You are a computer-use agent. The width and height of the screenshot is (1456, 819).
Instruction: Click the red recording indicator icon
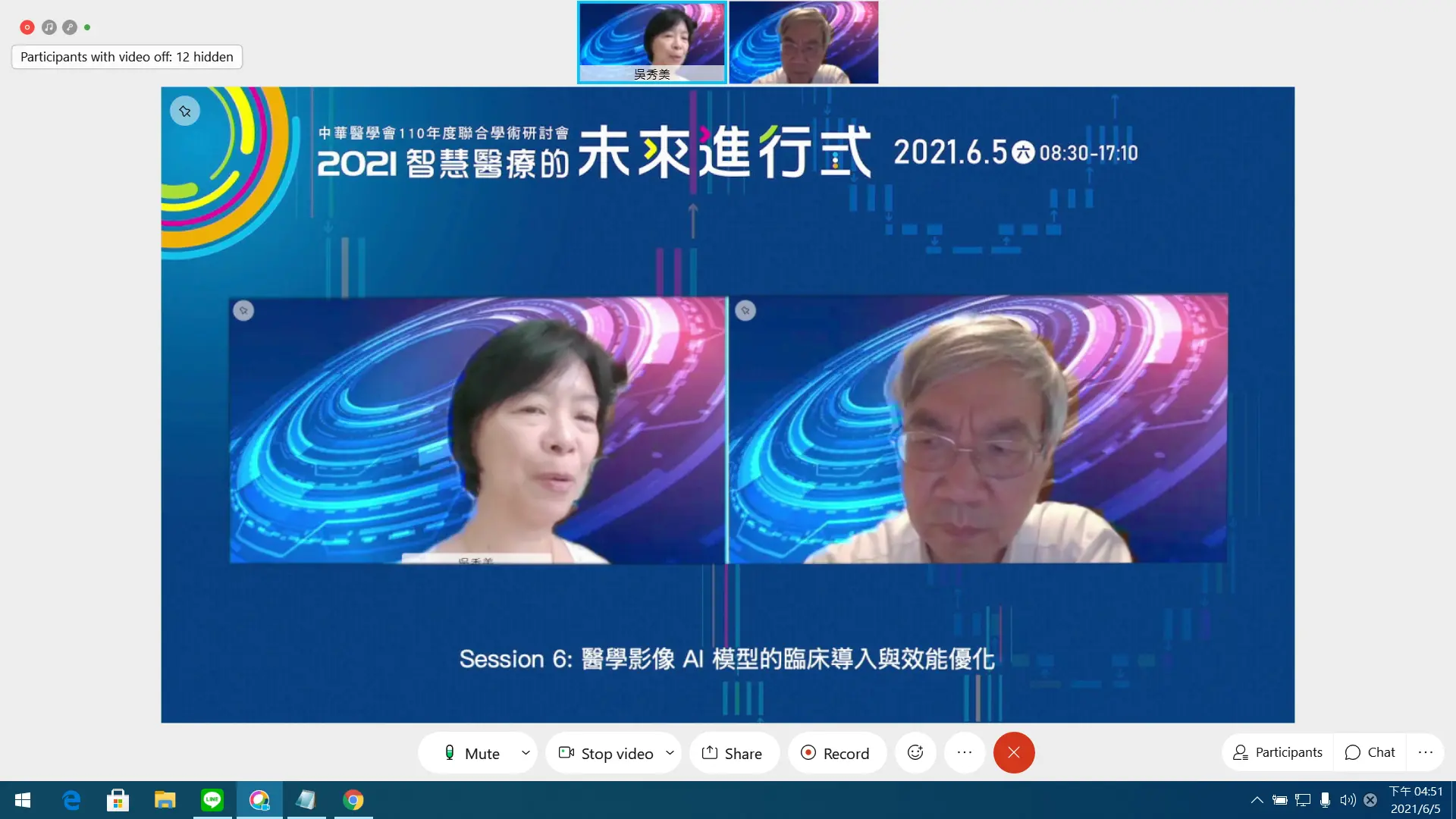point(27,27)
